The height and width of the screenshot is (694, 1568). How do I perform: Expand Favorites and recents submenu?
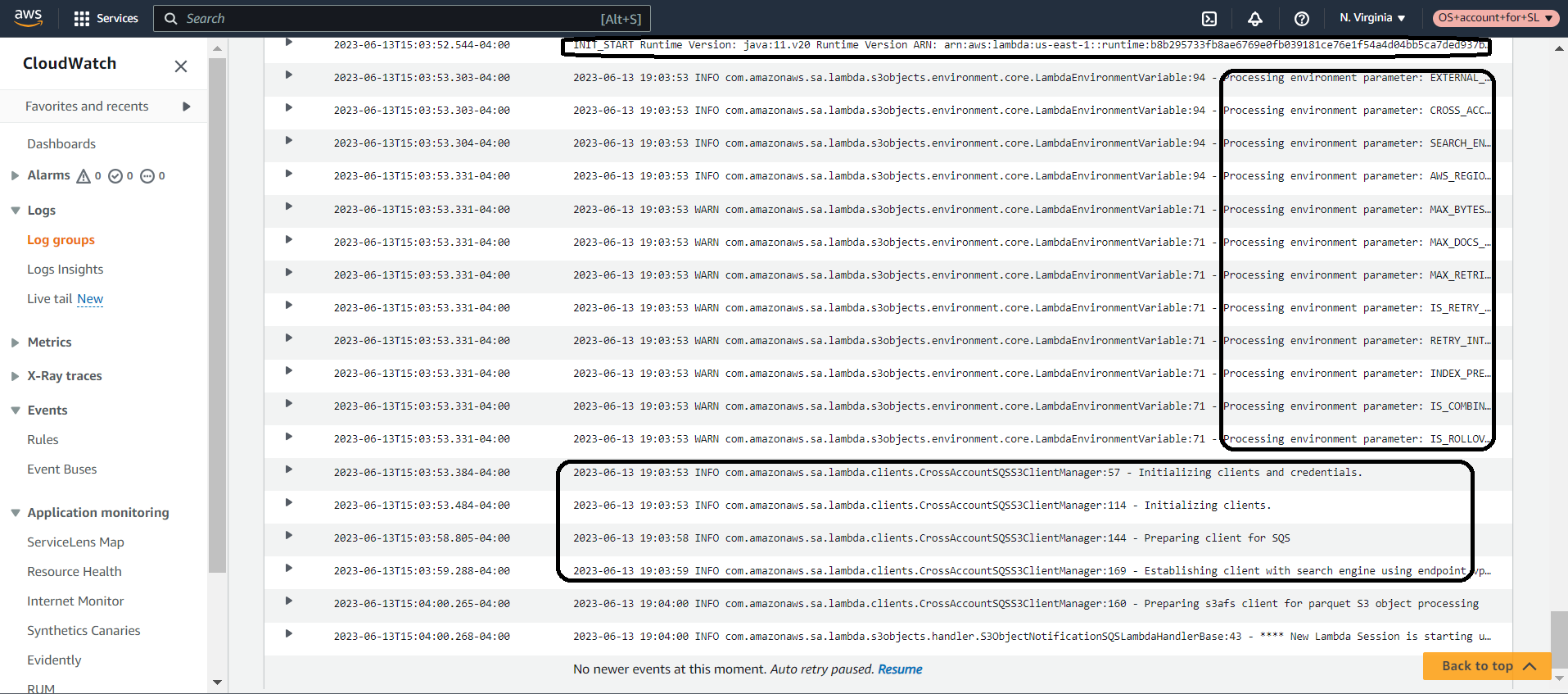[x=187, y=107]
